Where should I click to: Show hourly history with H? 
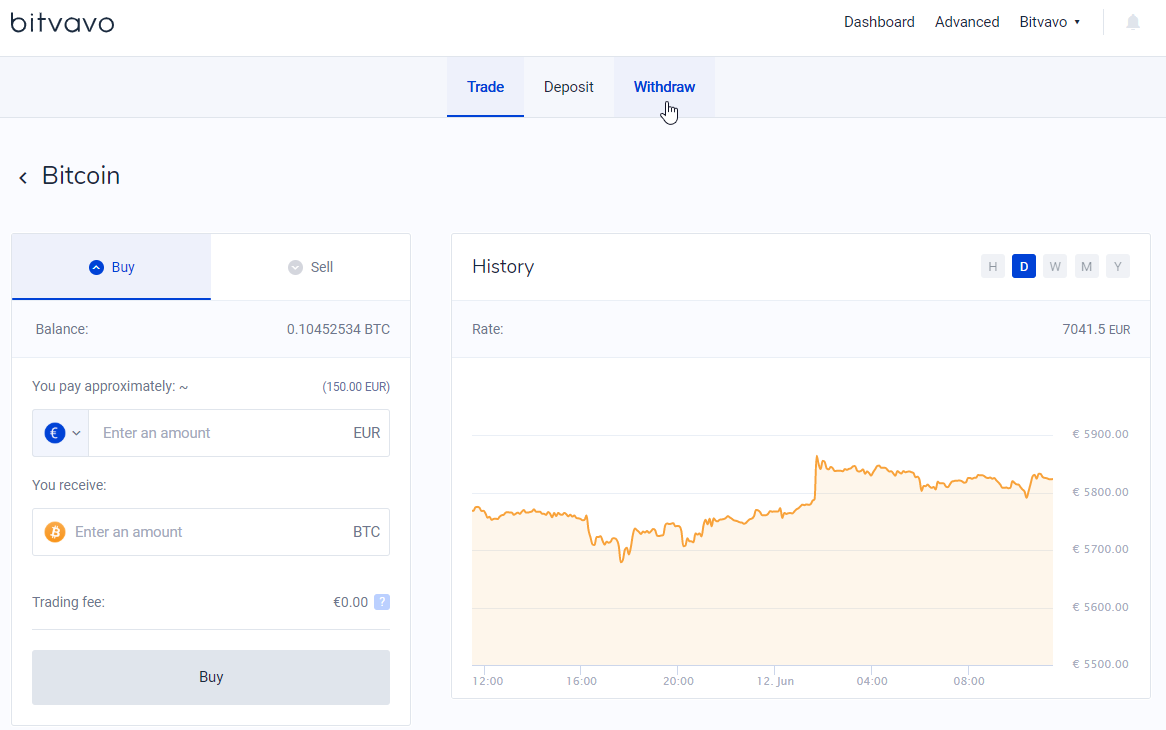click(x=993, y=266)
